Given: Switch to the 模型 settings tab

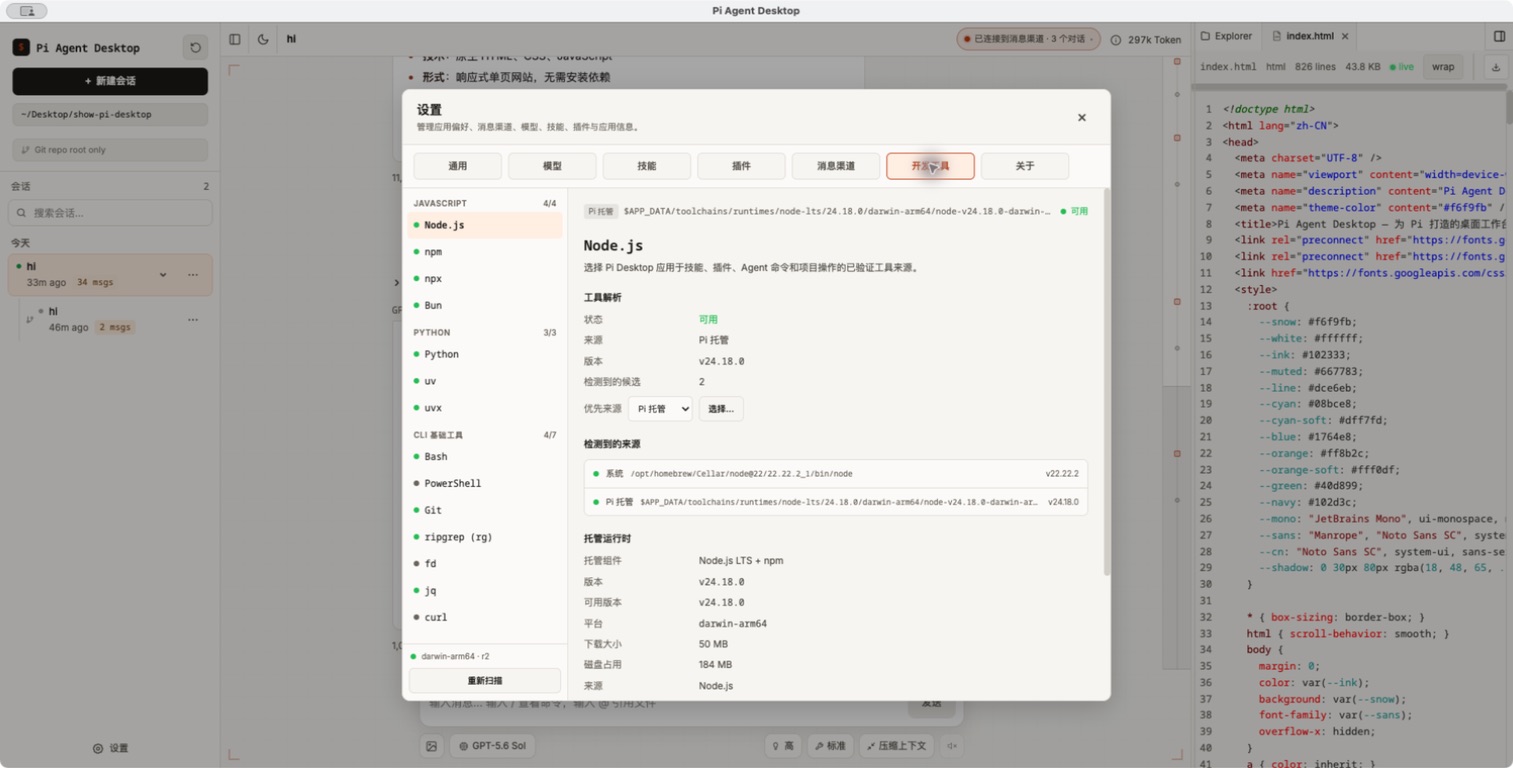Looking at the screenshot, I should 552,166.
